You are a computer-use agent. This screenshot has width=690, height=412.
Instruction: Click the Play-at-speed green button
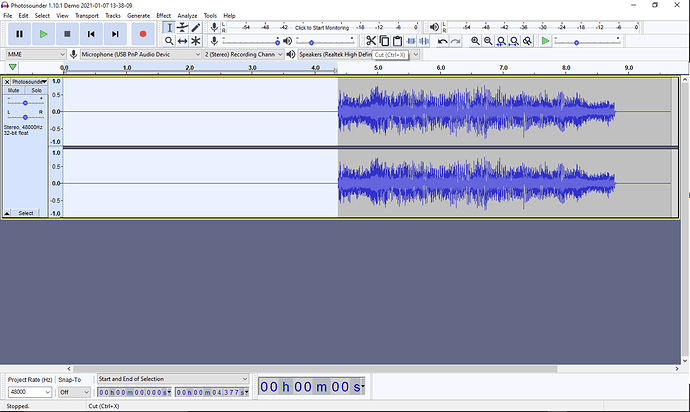coord(546,41)
